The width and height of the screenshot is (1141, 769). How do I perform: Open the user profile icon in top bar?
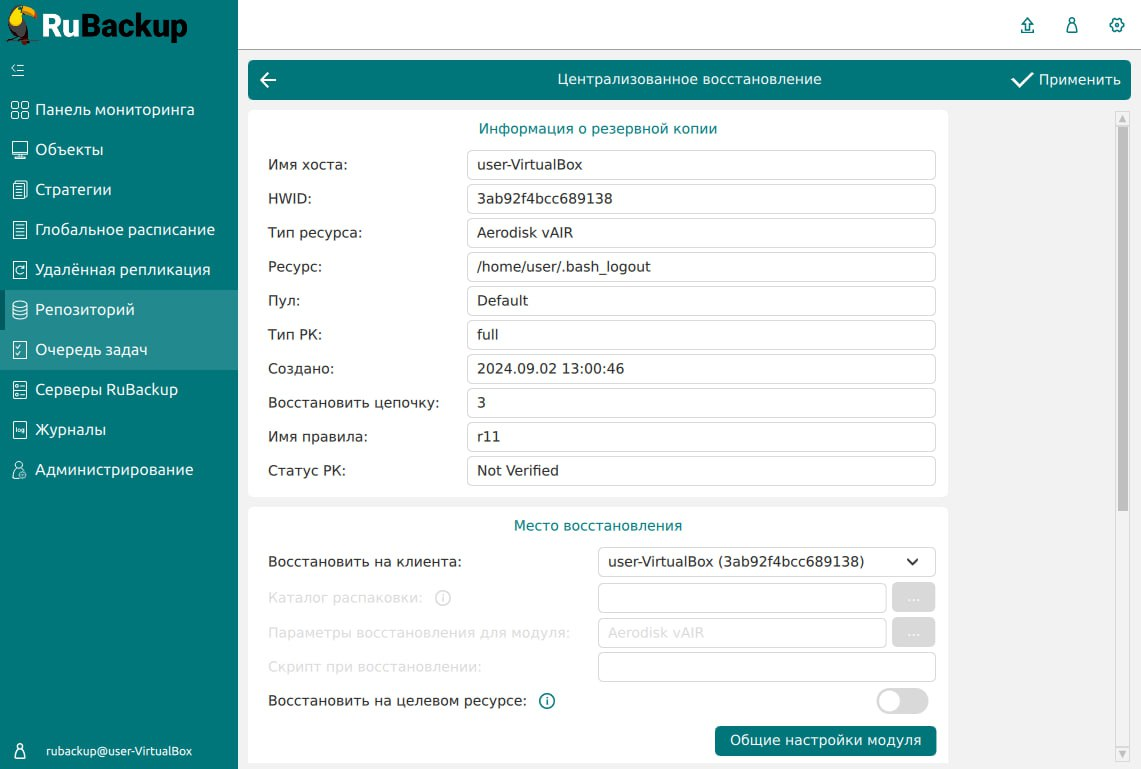pyautogui.click(x=1072, y=26)
